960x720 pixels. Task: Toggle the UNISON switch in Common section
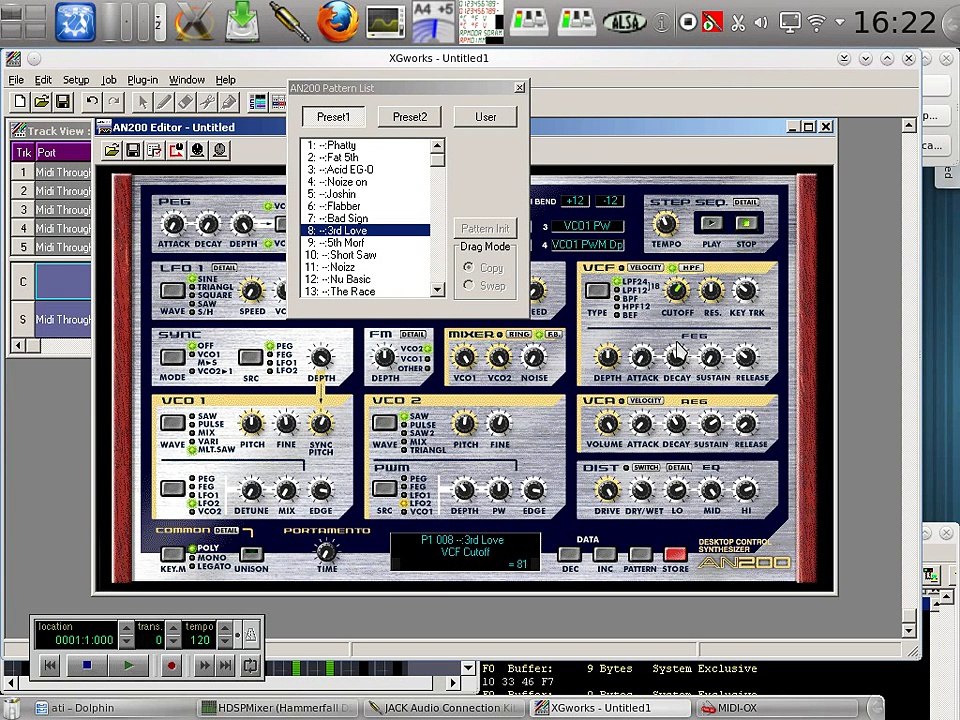(x=250, y=554)
